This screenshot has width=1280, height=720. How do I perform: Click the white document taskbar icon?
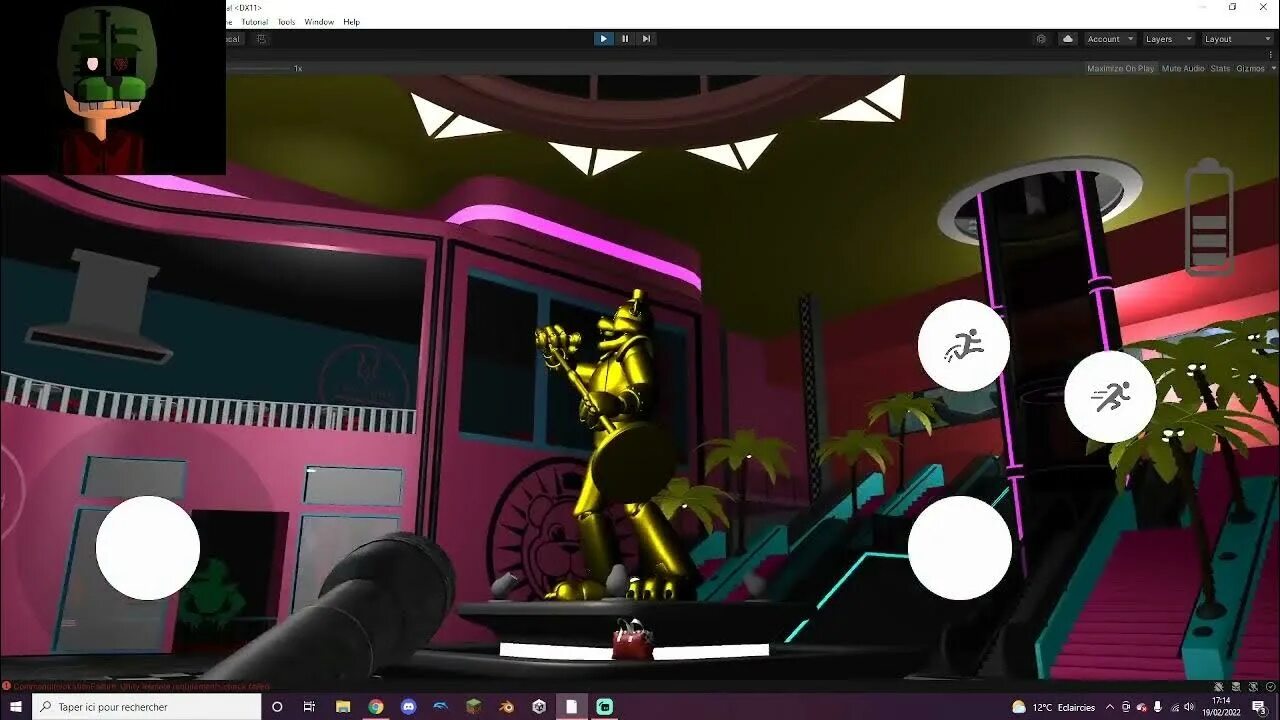572,707
